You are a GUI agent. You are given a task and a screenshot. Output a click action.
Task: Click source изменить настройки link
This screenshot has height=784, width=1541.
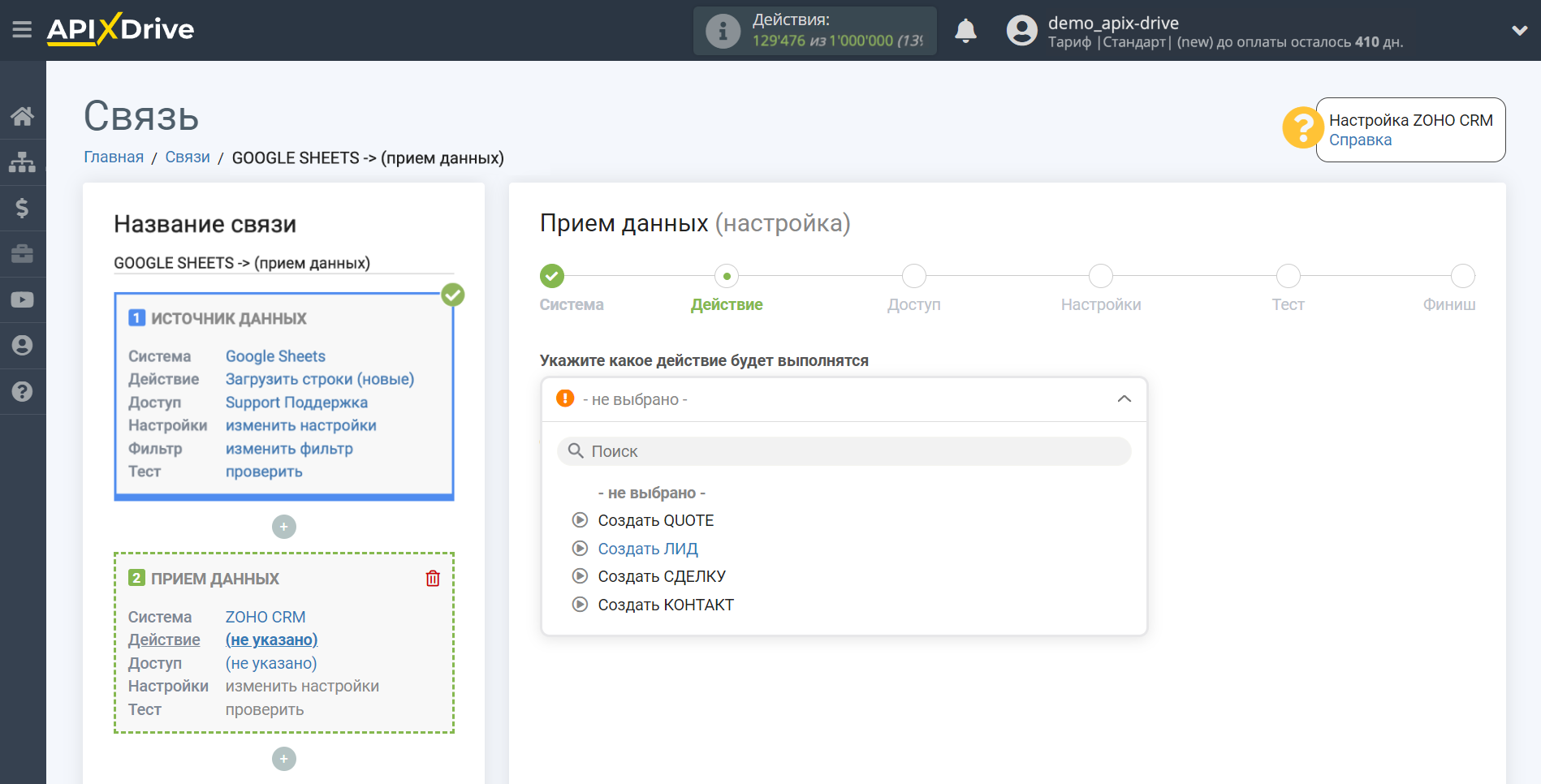300,425
